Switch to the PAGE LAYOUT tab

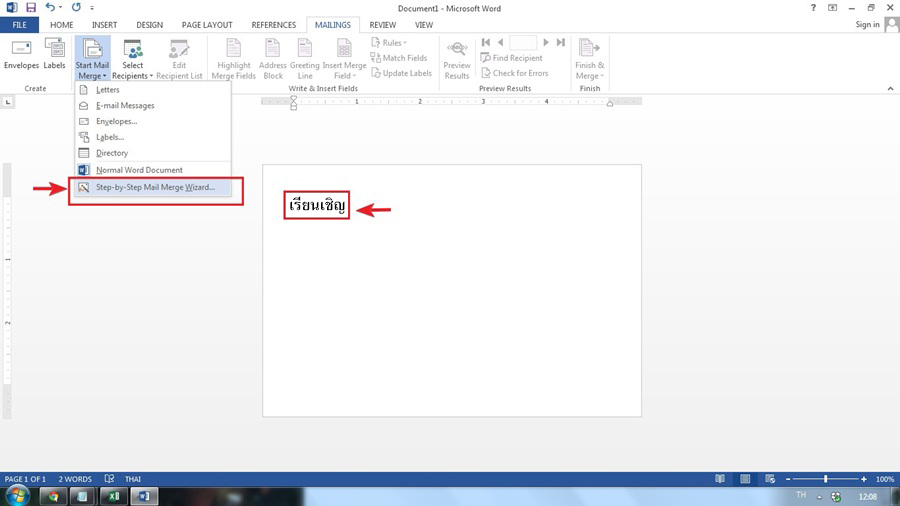click(207, 25)
